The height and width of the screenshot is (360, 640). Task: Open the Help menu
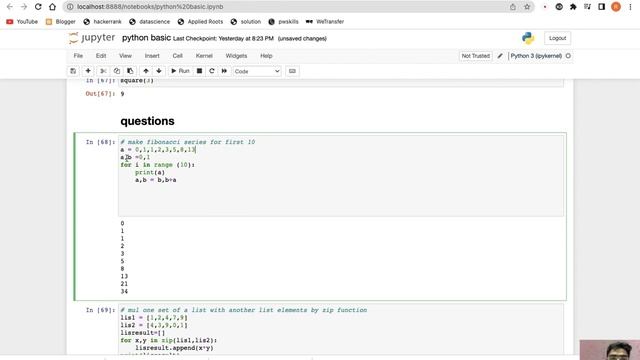point(266,56)
